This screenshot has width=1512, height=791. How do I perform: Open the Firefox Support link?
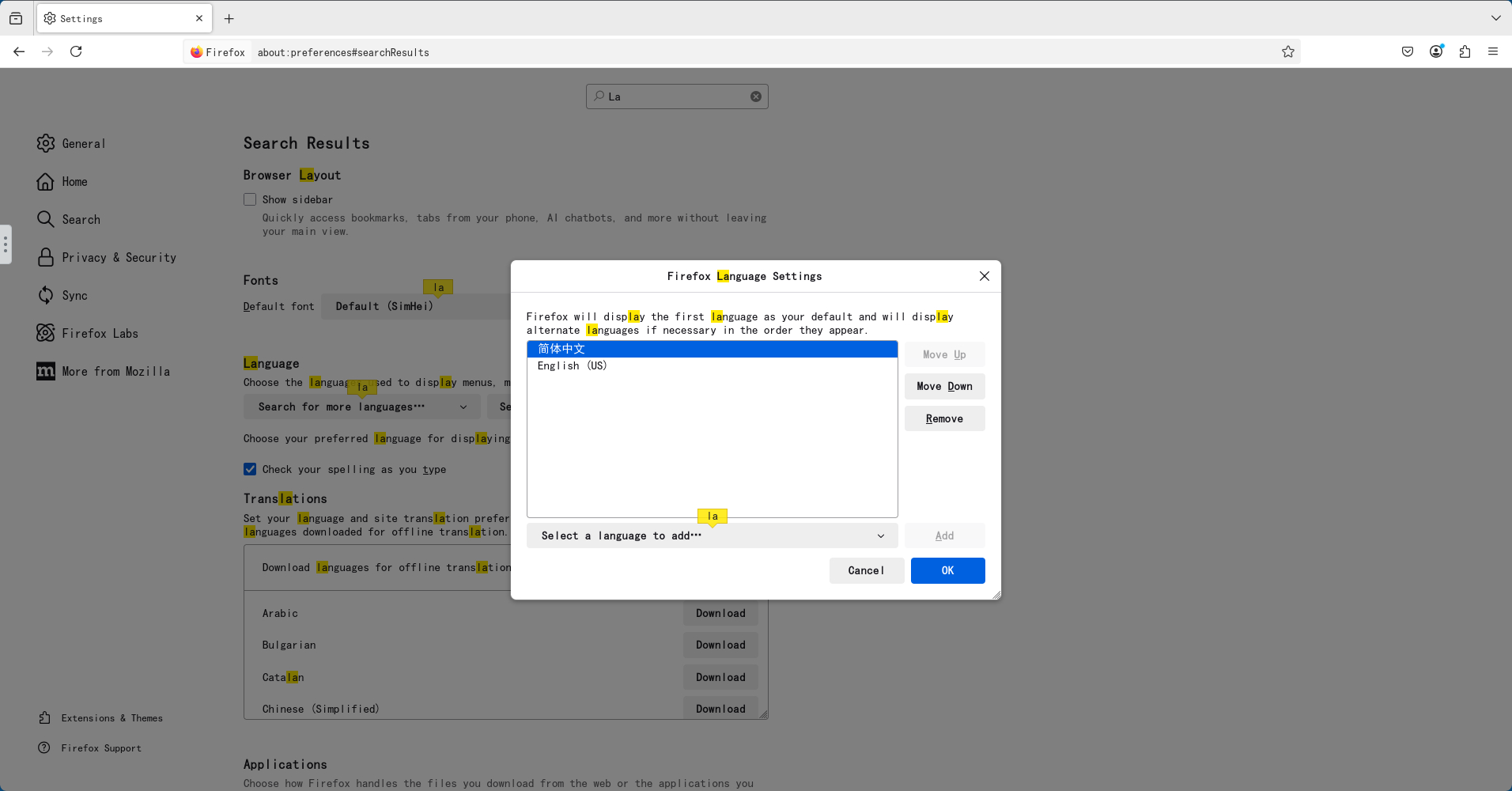[x=89, y=747]
